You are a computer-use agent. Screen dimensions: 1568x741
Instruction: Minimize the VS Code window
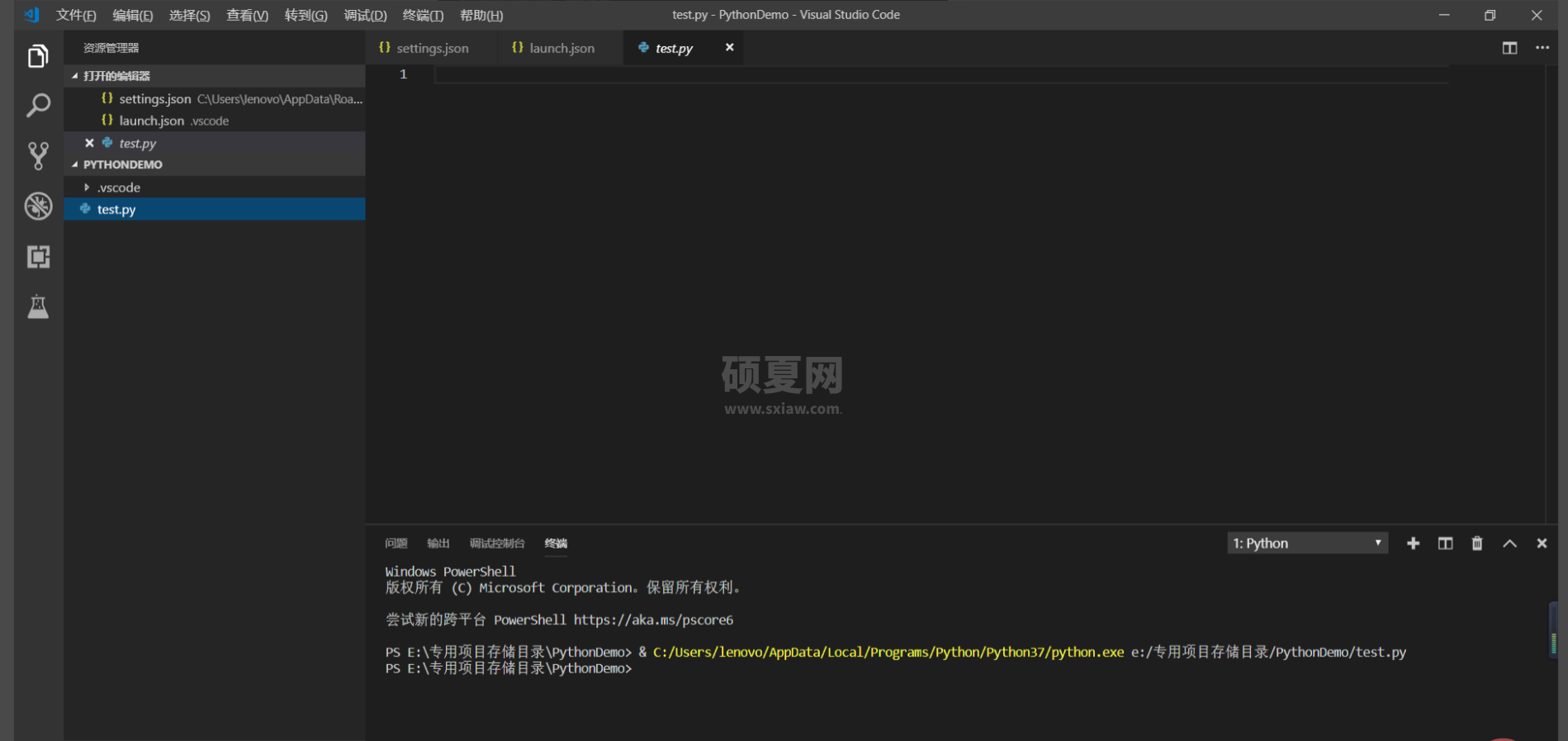[1444, 15]
